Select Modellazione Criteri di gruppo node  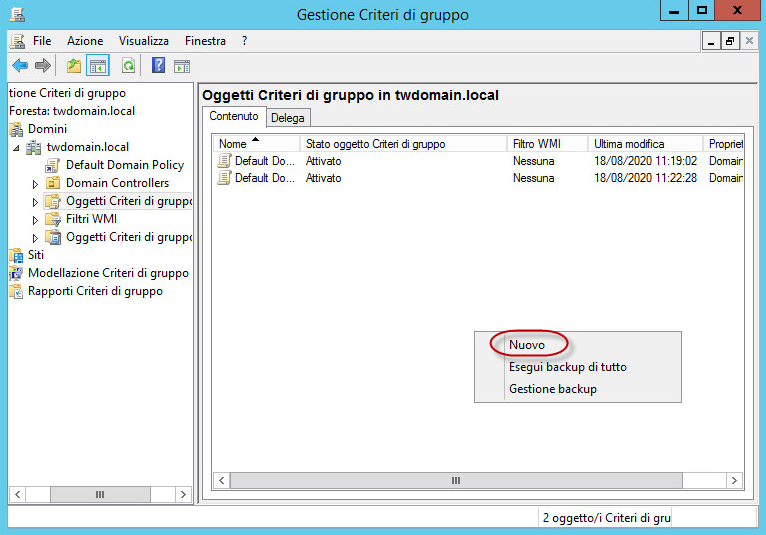108,273
